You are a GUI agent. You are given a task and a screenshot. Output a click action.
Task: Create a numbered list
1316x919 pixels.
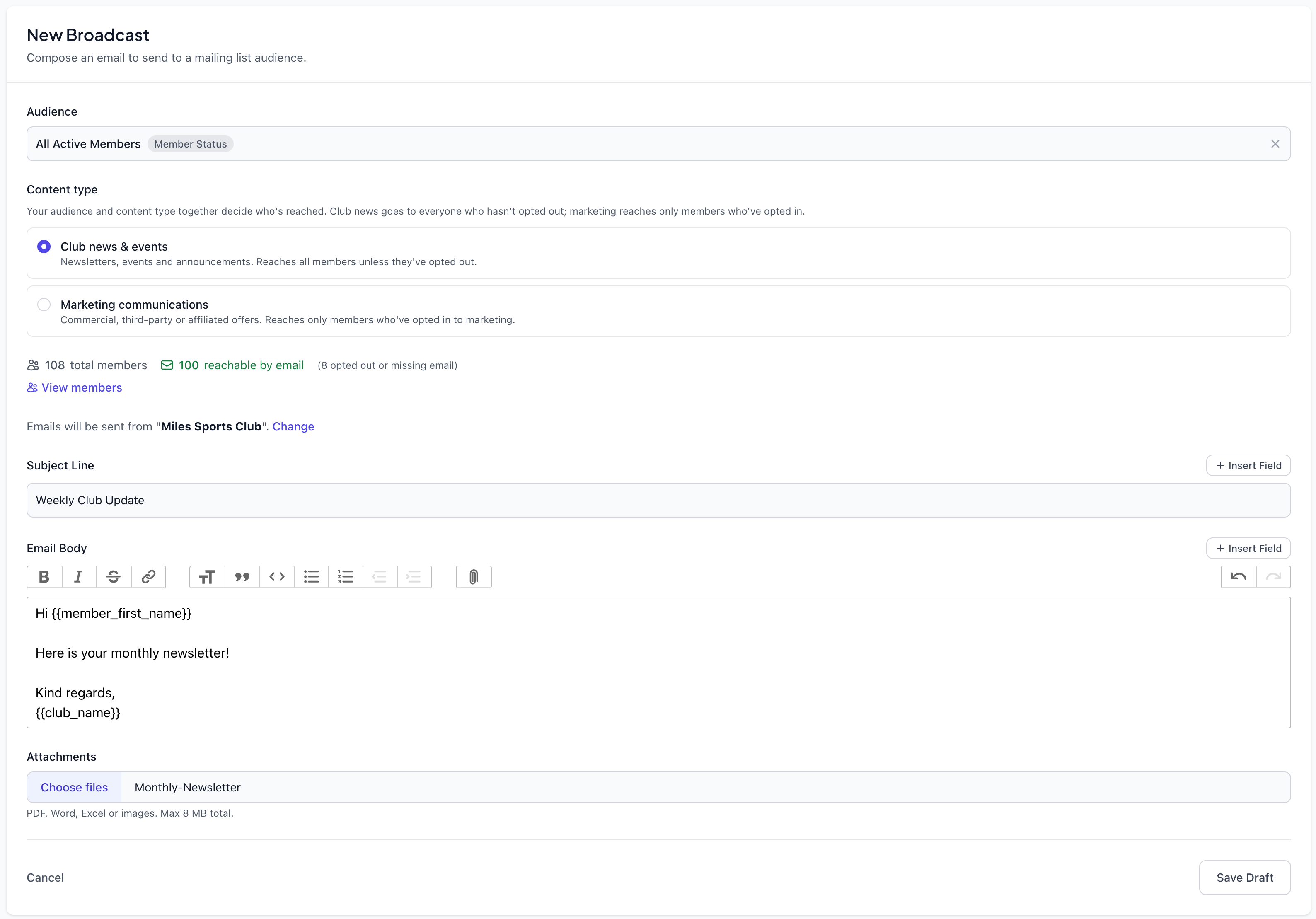point(346,577)
